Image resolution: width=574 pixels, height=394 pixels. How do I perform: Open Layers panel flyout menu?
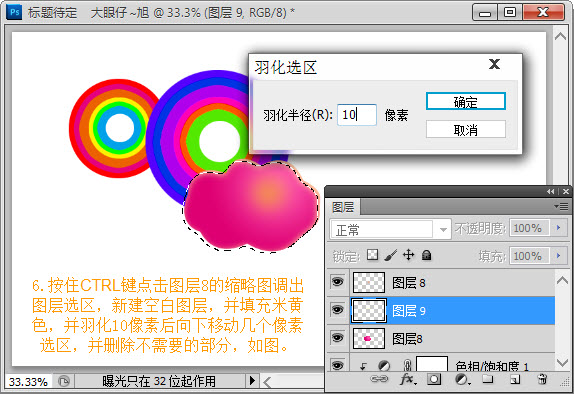coord(562,207)
